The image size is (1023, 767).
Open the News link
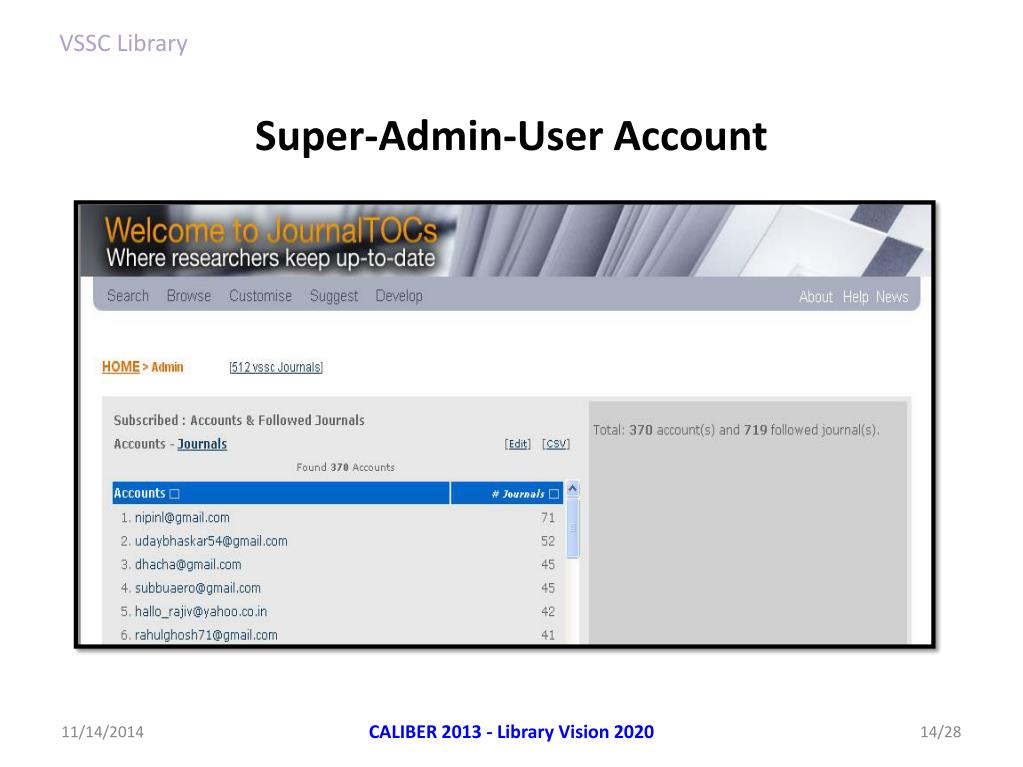click(x=892, y=297)
